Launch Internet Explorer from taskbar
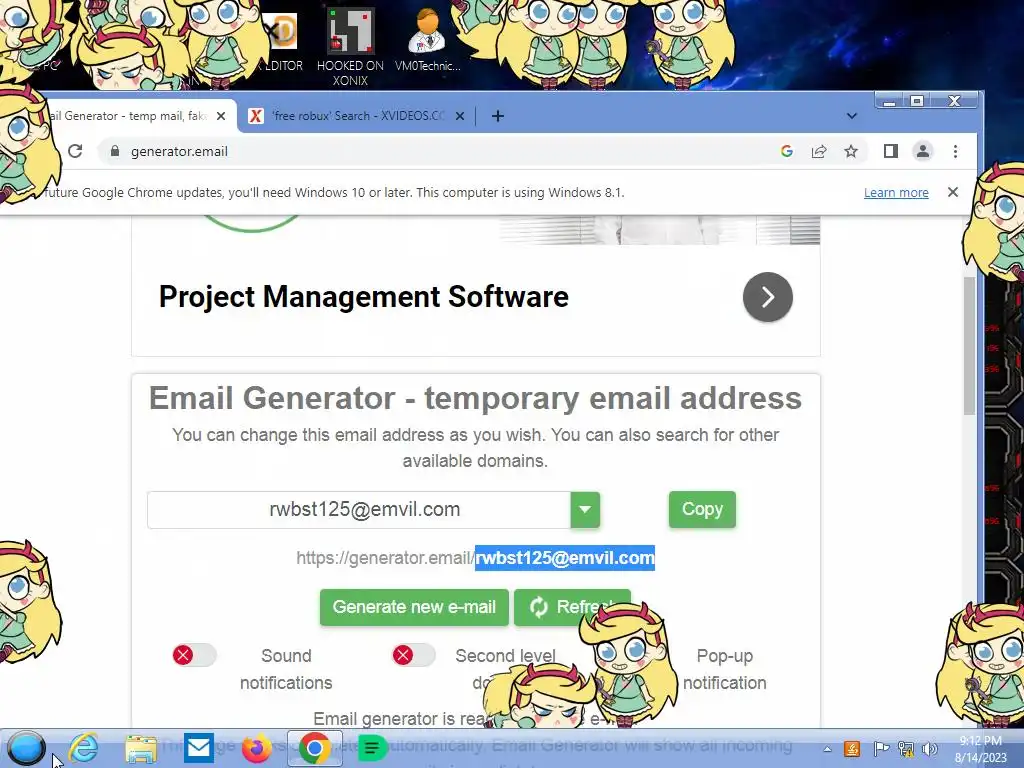Screen dimensions: 1024x768 coord(84,748)
